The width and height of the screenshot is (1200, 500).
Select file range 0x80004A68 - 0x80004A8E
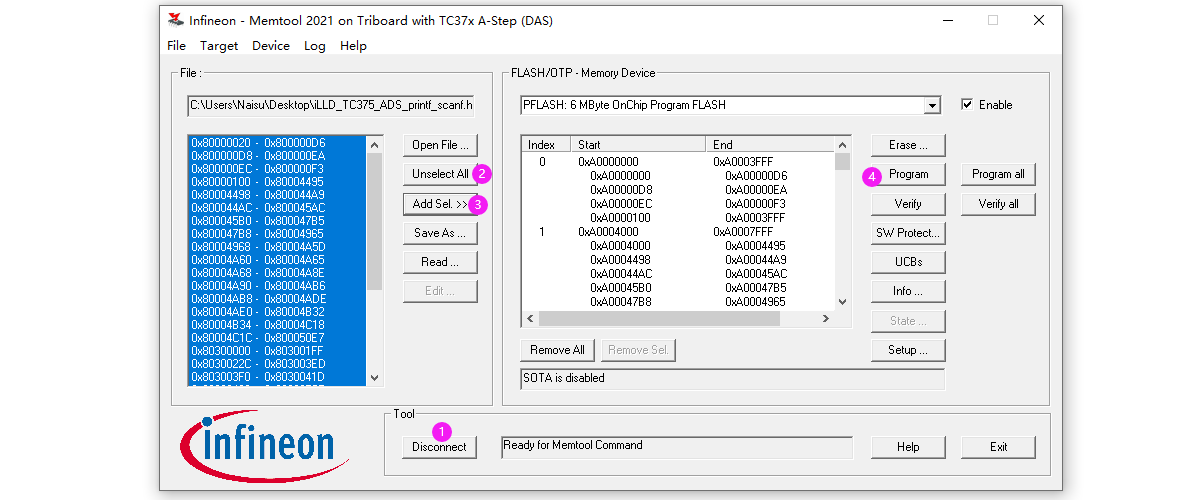pyautogui.click(x=277, y=273)
